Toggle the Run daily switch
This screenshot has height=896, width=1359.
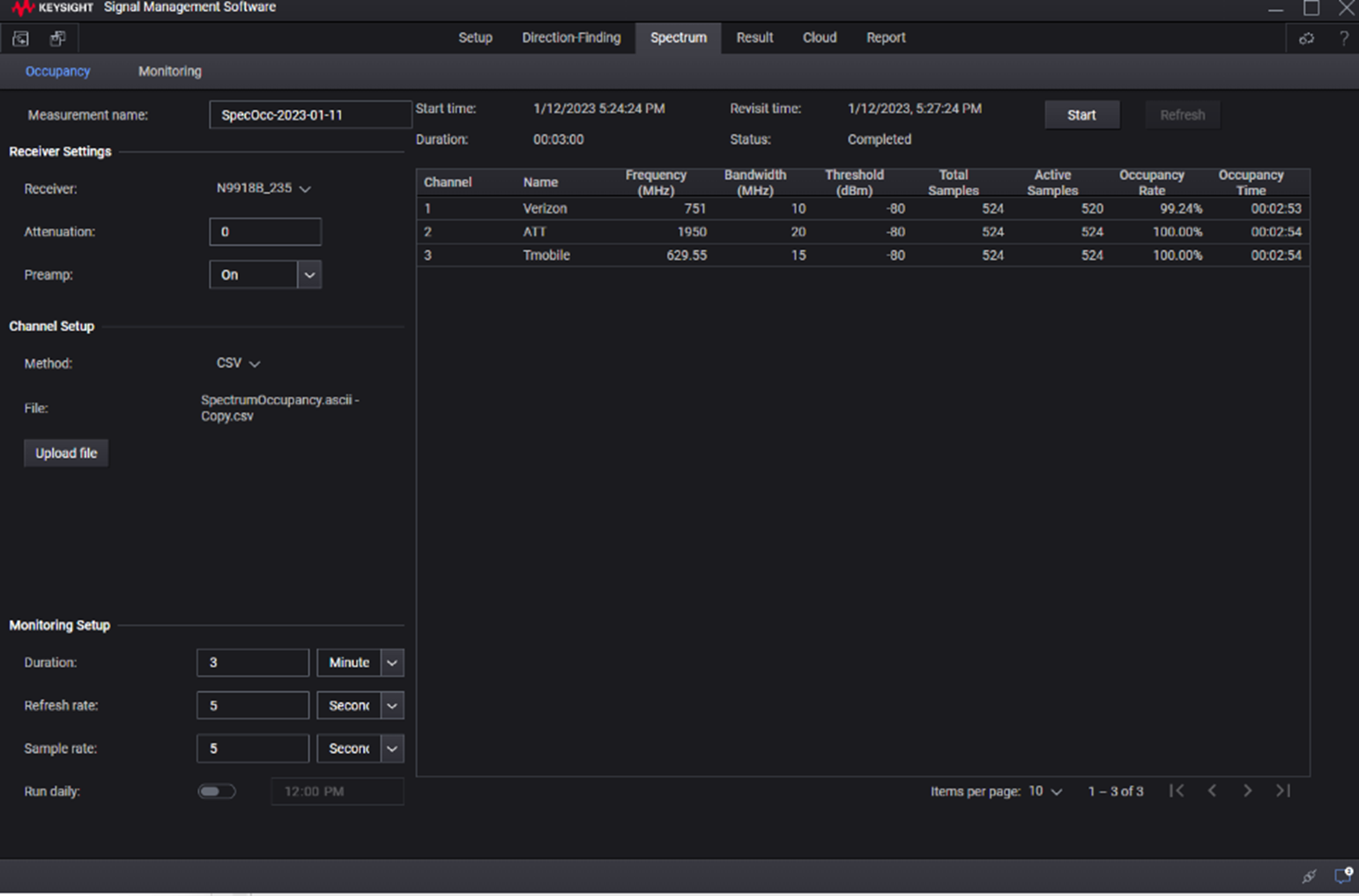click(217, 791)
